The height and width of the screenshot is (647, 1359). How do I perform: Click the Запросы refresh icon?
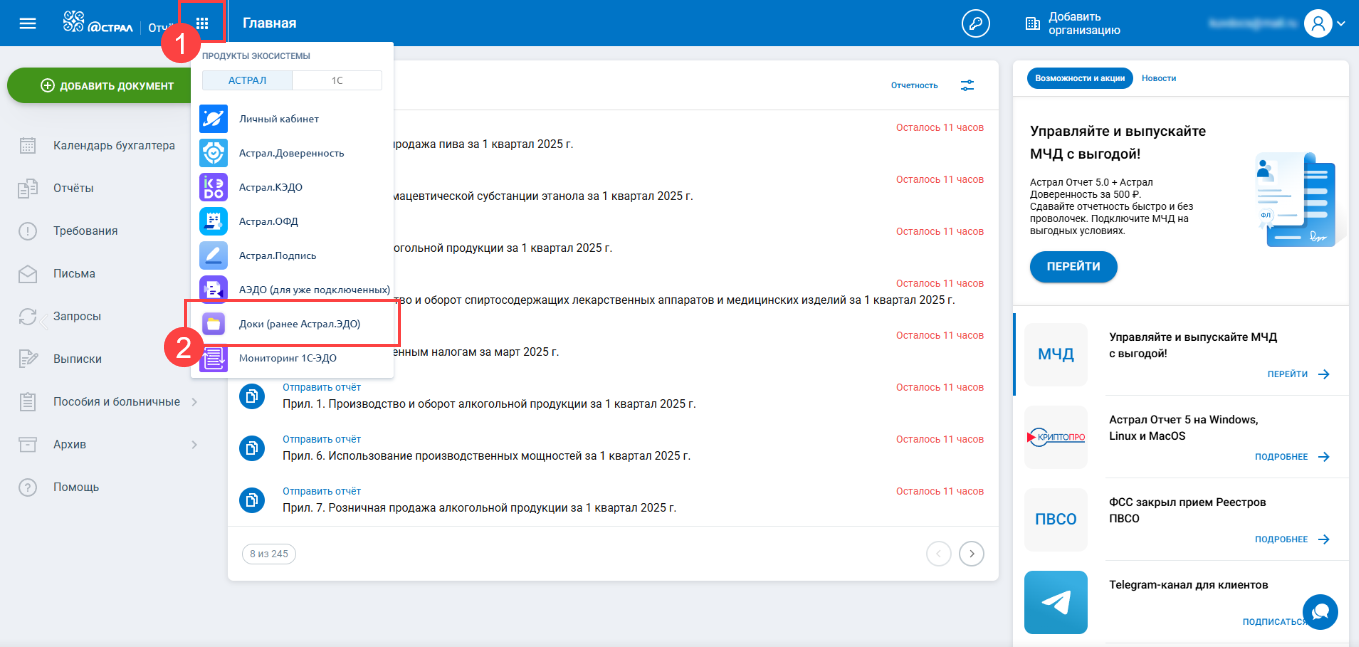pyautogui.click(x=28, y=316)
